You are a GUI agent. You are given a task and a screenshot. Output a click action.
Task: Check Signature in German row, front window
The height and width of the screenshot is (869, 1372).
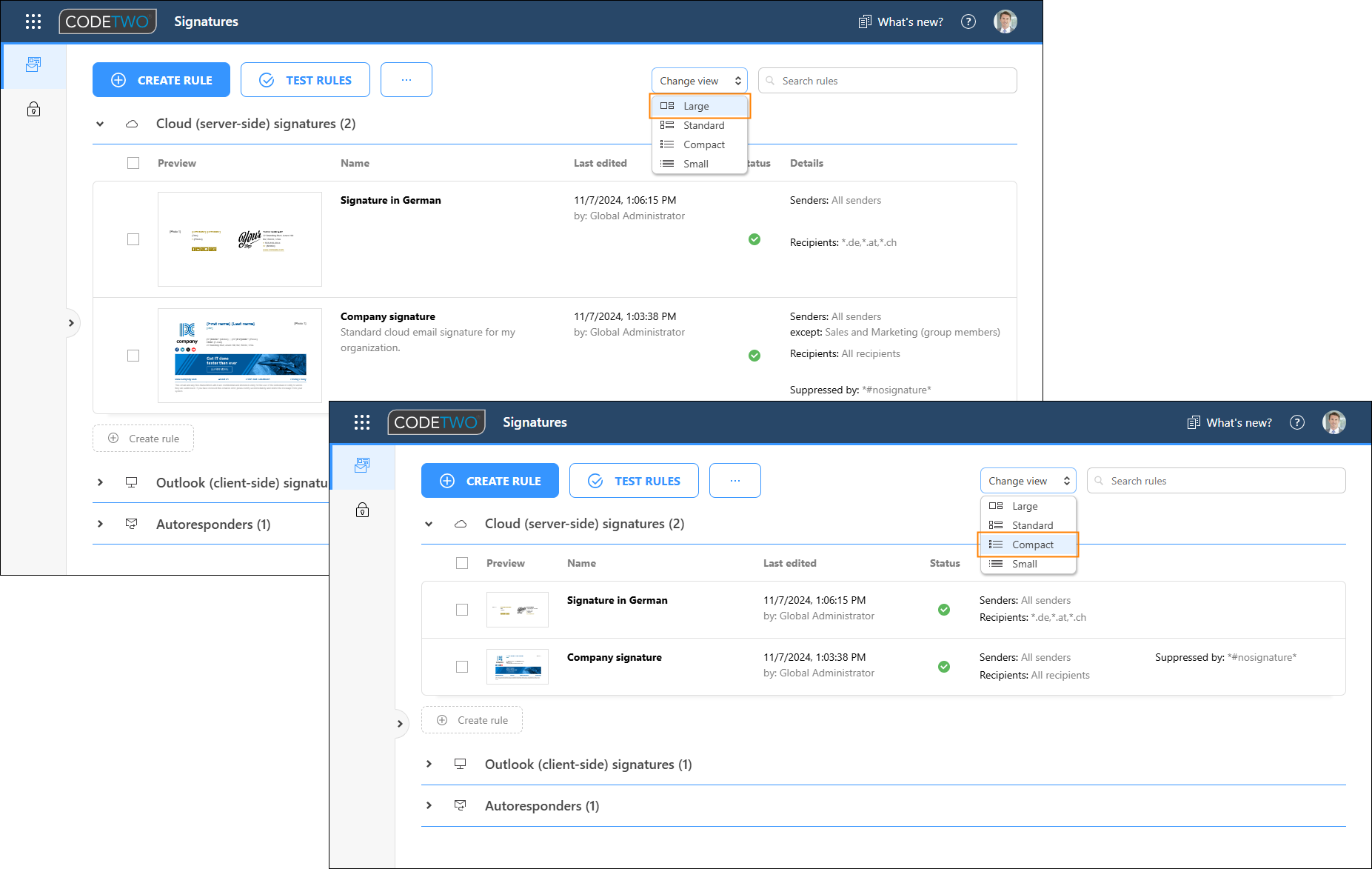tap(462, 610)
